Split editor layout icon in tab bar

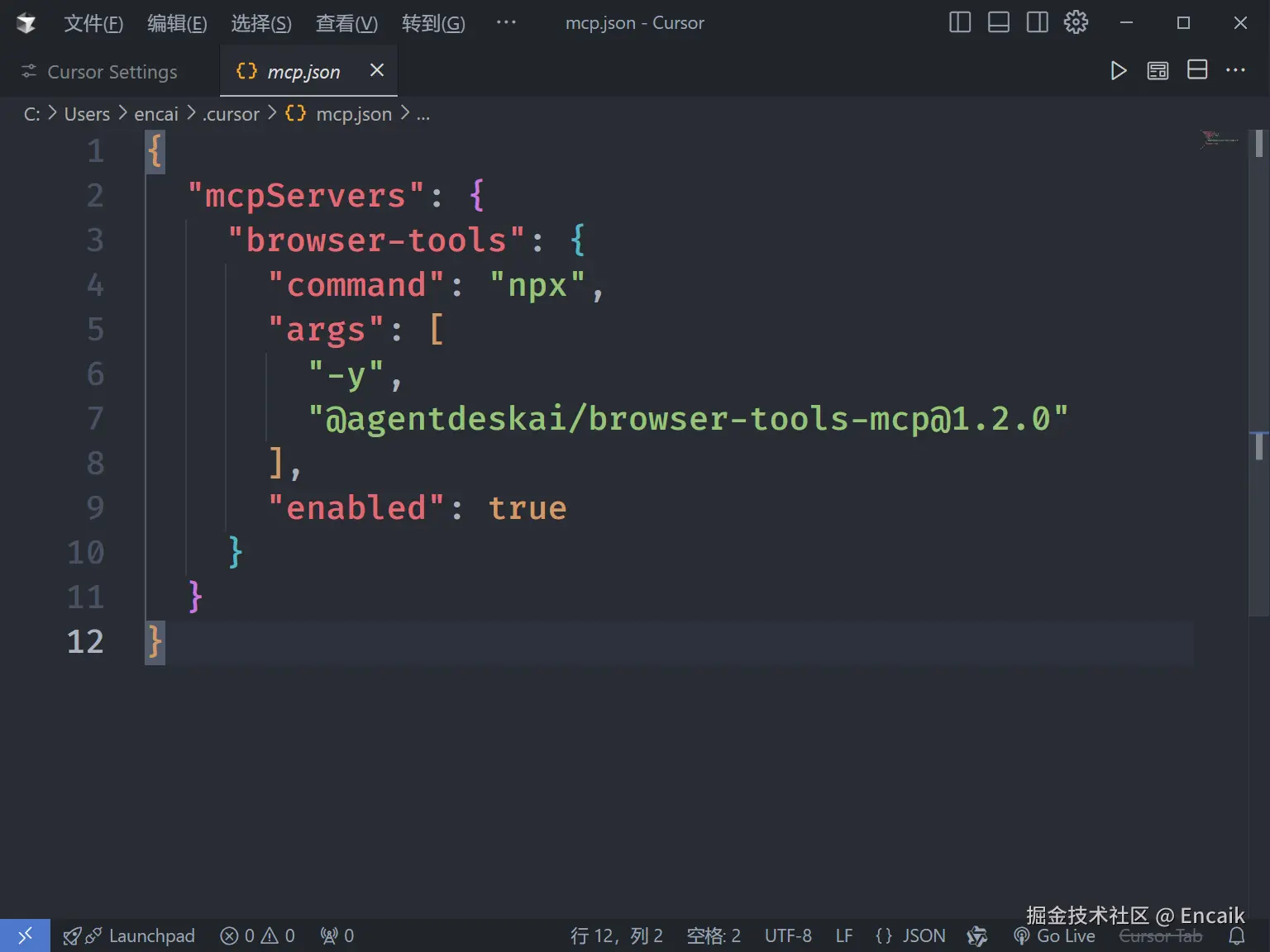[1197, 69]
